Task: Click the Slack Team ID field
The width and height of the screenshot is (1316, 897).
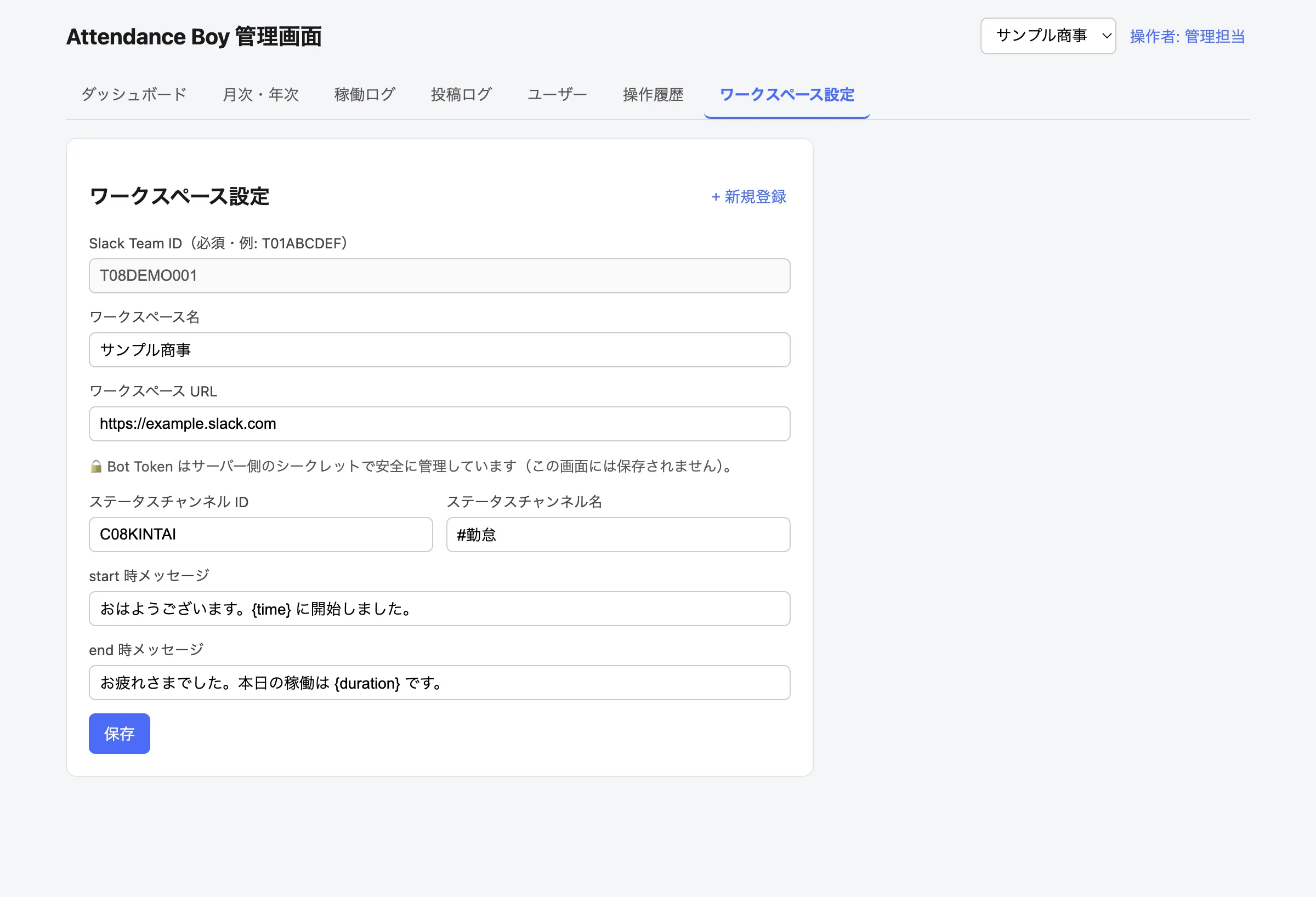Action: pos(439,276)
